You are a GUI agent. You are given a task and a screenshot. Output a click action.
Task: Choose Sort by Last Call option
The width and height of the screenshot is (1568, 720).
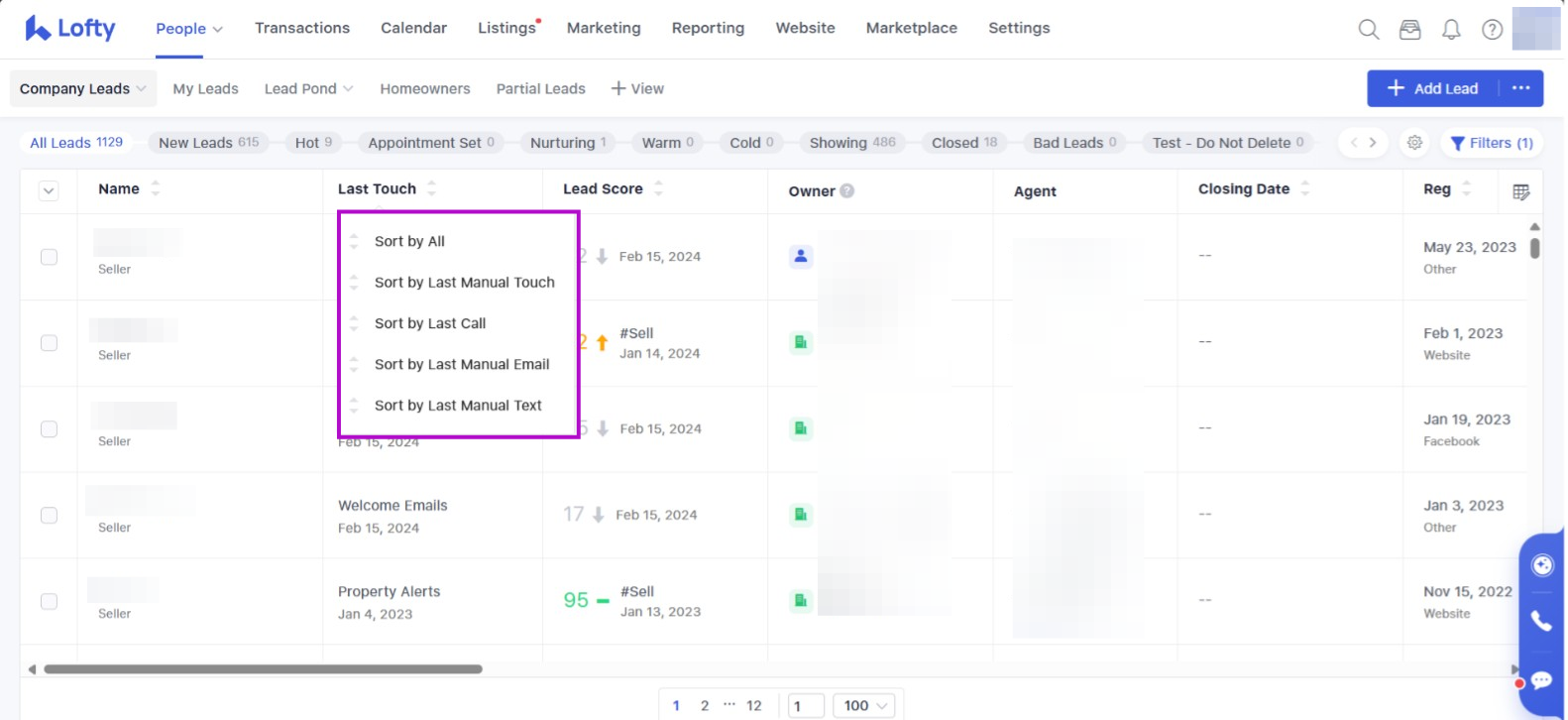[x=430, y=323]
